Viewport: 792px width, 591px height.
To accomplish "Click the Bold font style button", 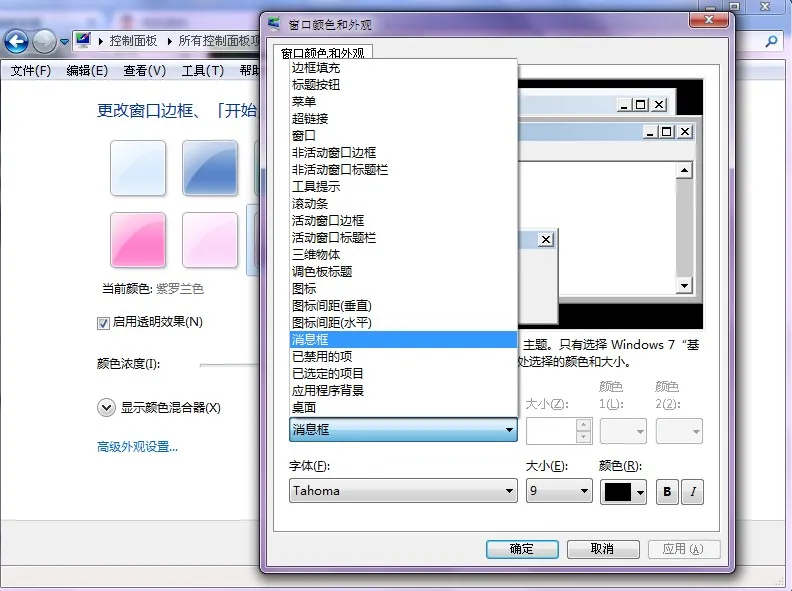I will pyautogui.click(x=666, y=491).
